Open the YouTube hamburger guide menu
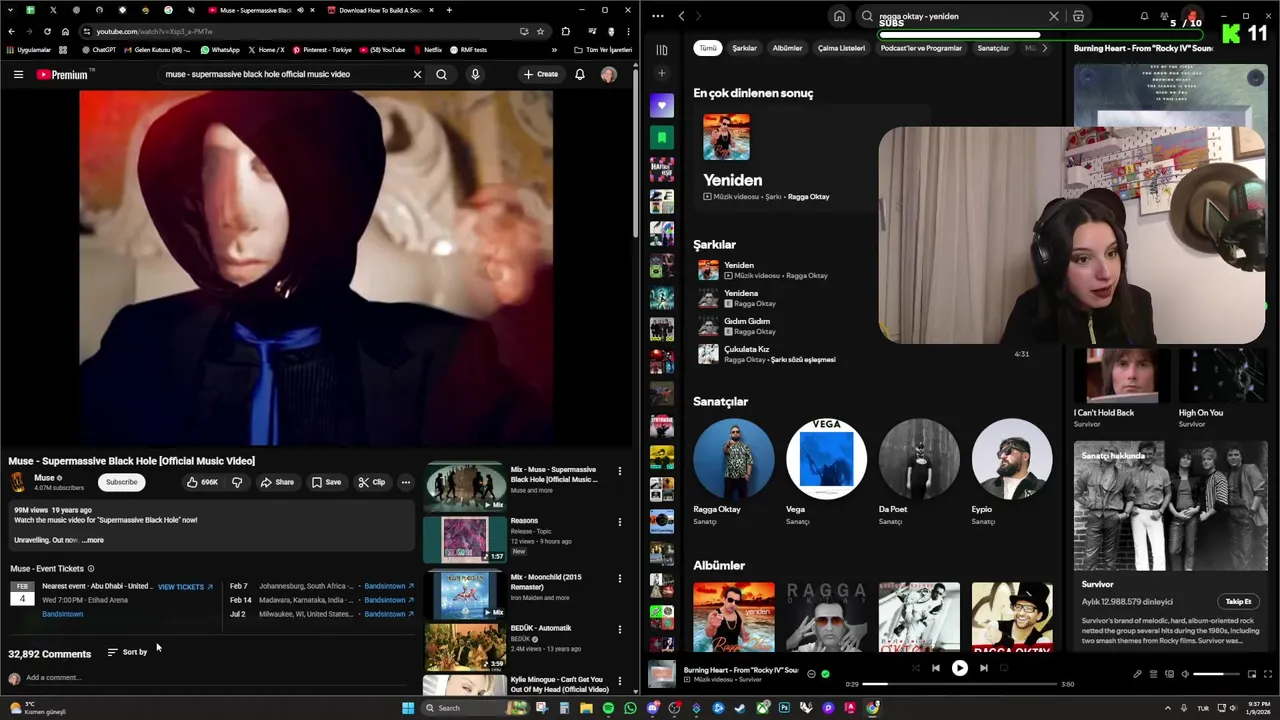The width and height of the screenshot is (1280, 720). (18, 74)
